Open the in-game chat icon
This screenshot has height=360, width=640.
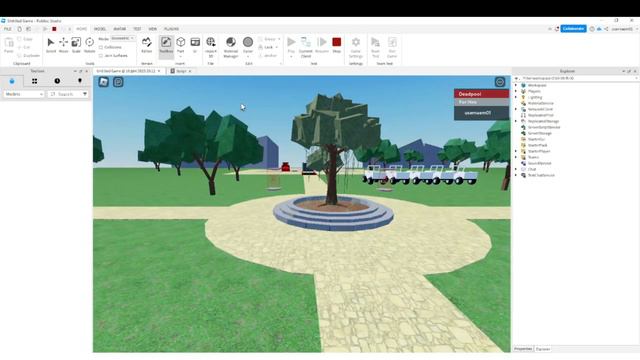118,82
